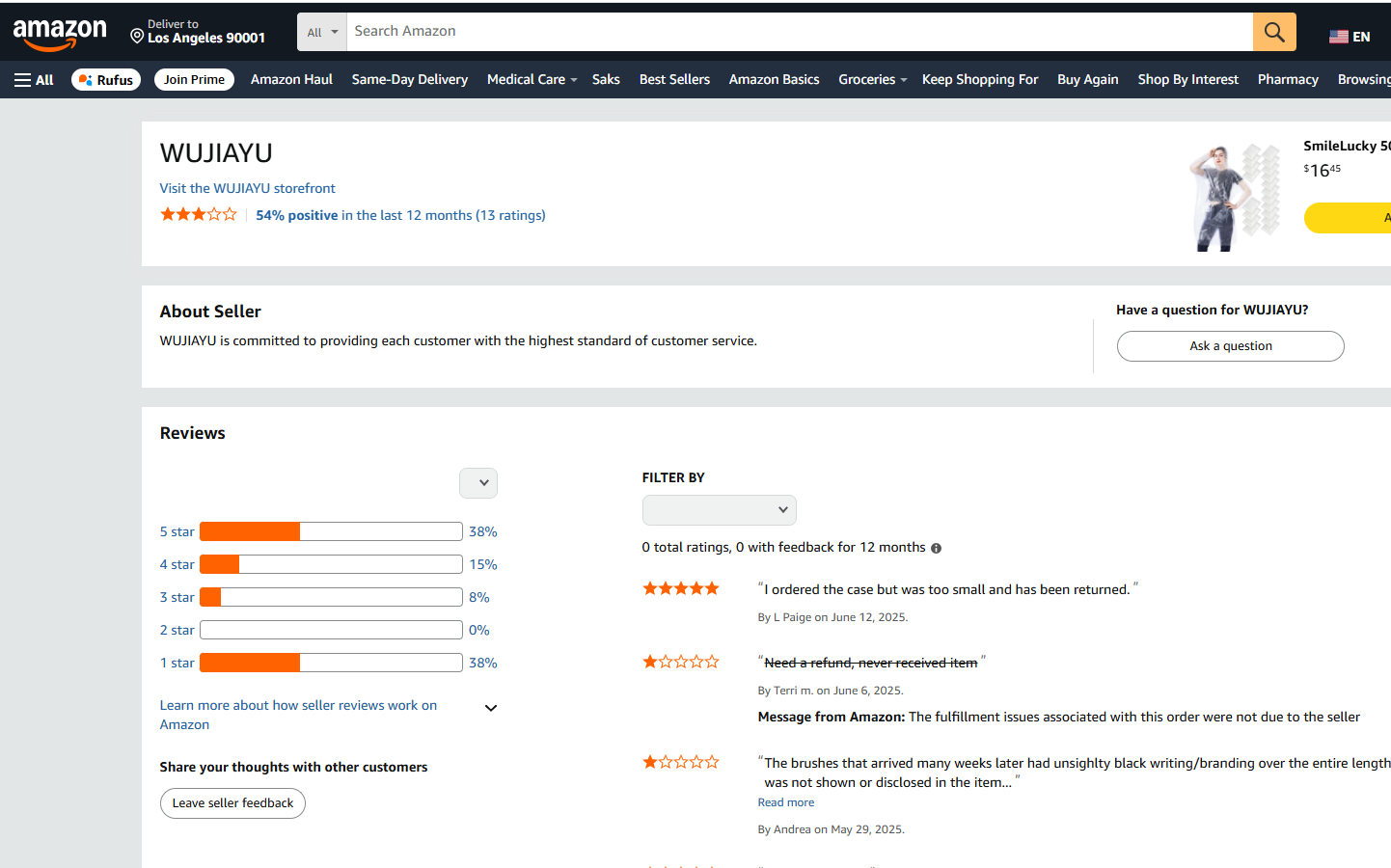
Task: Click 54% positive ratings link
Action: (400, 215)
